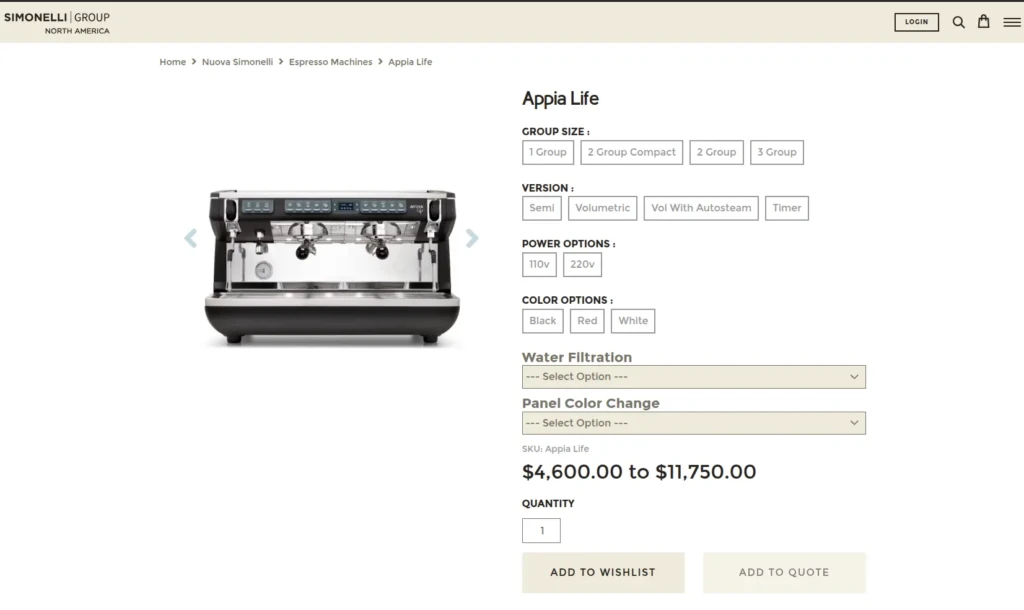Choose Vol With Autosteam version
Screen dimensions: 1024x610
point(700,208)
